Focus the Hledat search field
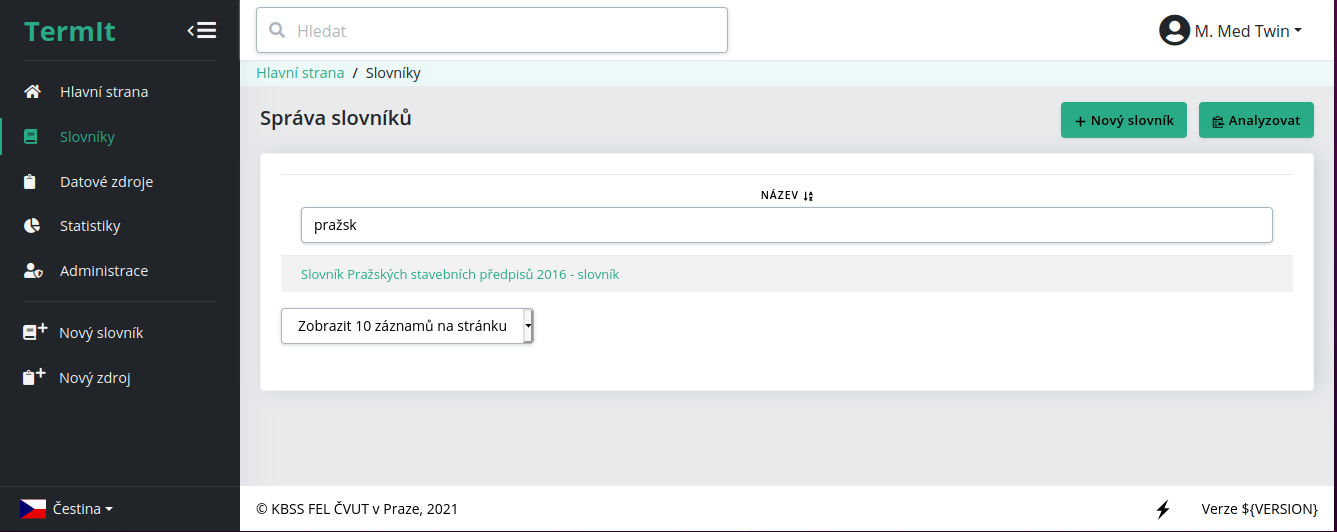The height and width of the screenshot is (532, 1337). (x=492, y=30)
